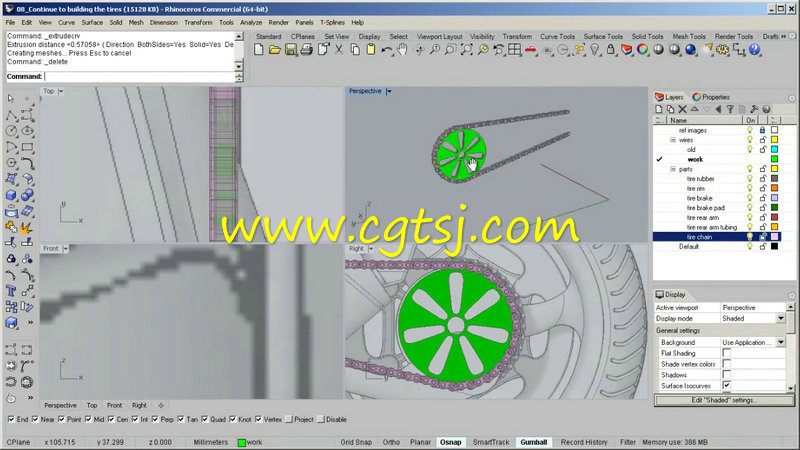
Task: Click New Layer icon in Layers panel
Action: pos(659,109)
